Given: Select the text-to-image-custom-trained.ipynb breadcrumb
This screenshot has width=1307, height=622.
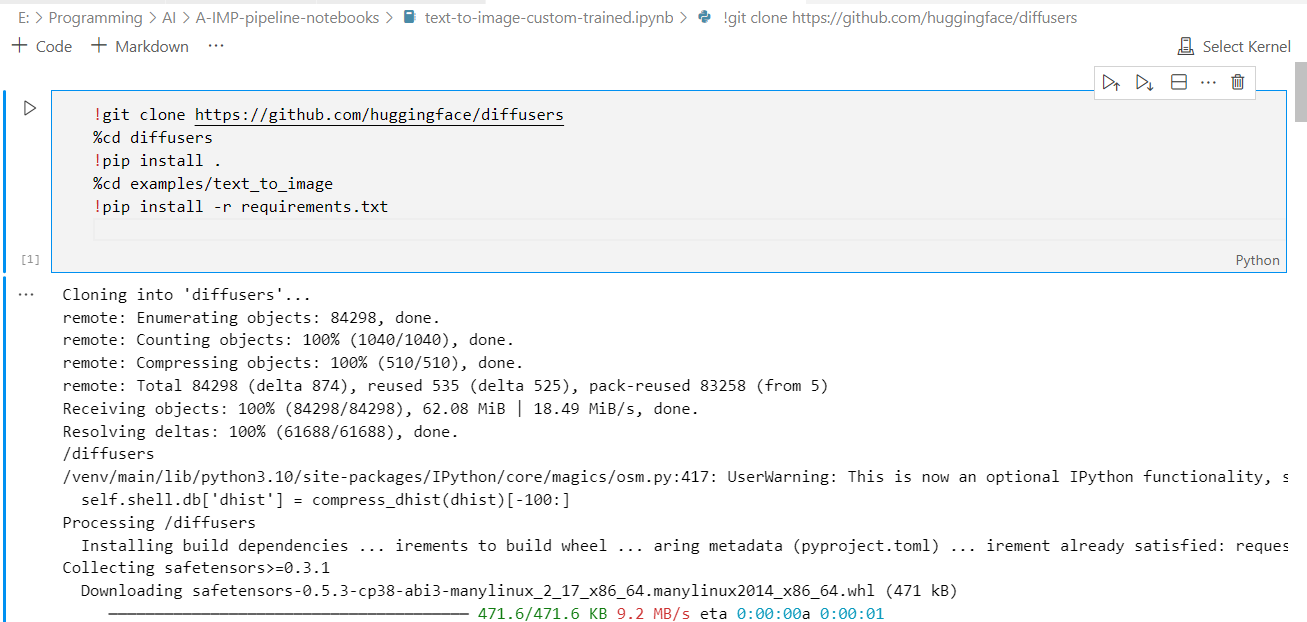Looking at the screenshot, I should click(538, 17).
